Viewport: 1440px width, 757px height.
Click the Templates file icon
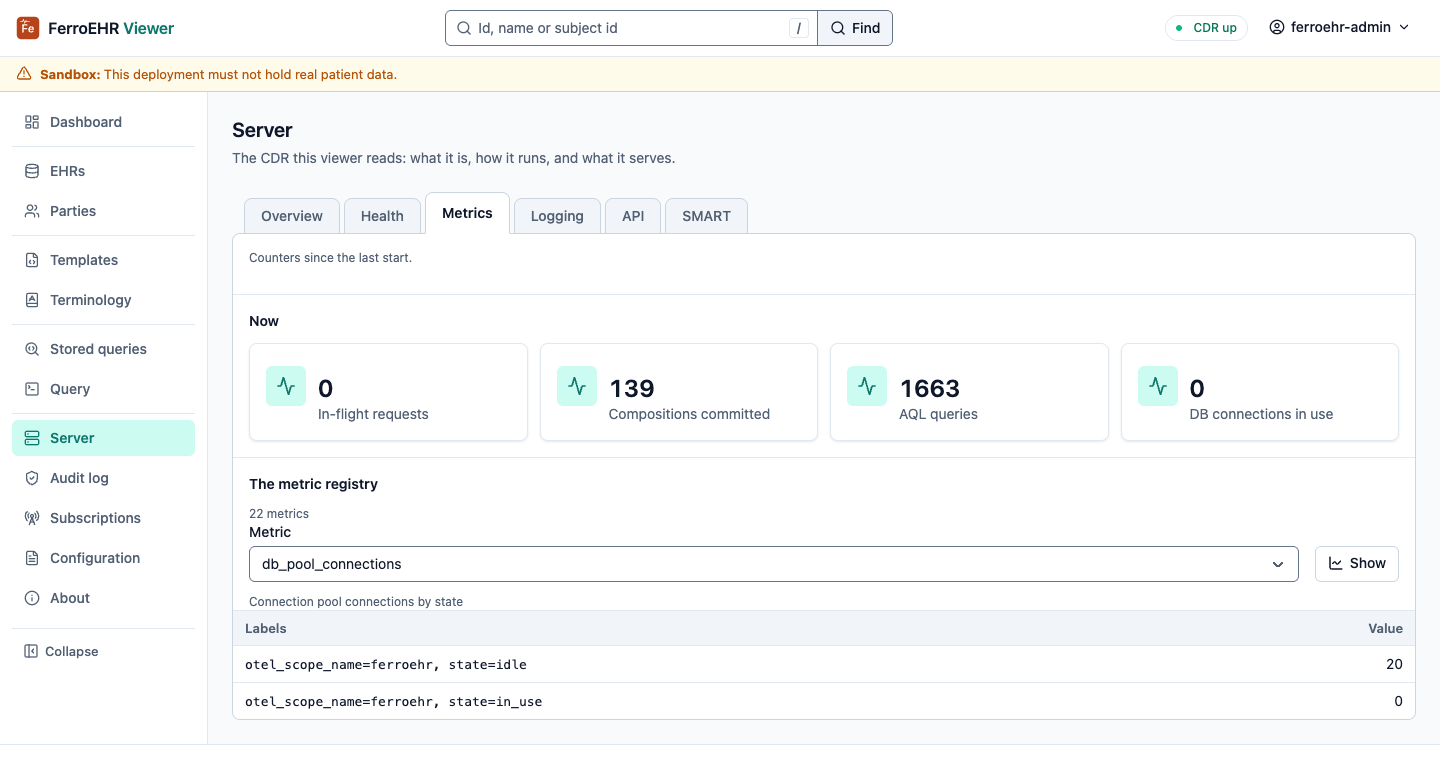pos(32,260)
